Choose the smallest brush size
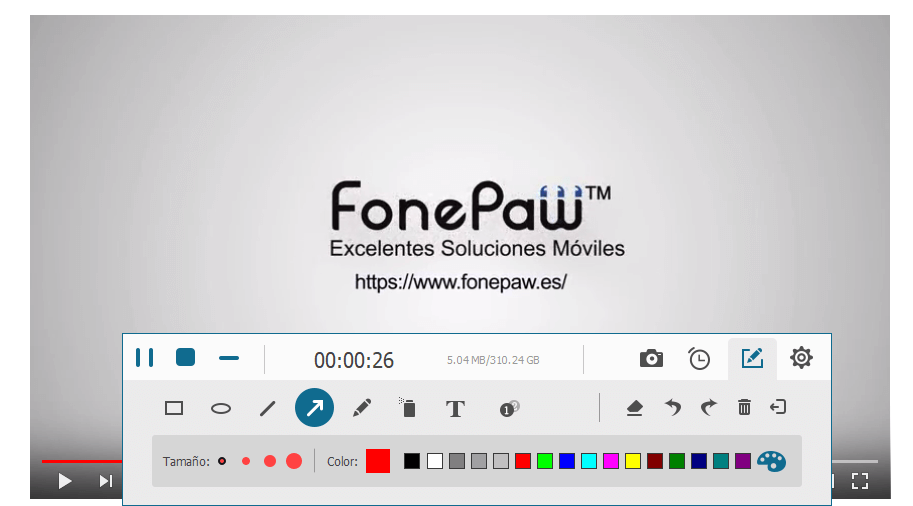The width and height of the screenshot is (913, 506). pyautogui.click(x=222, y=461)
